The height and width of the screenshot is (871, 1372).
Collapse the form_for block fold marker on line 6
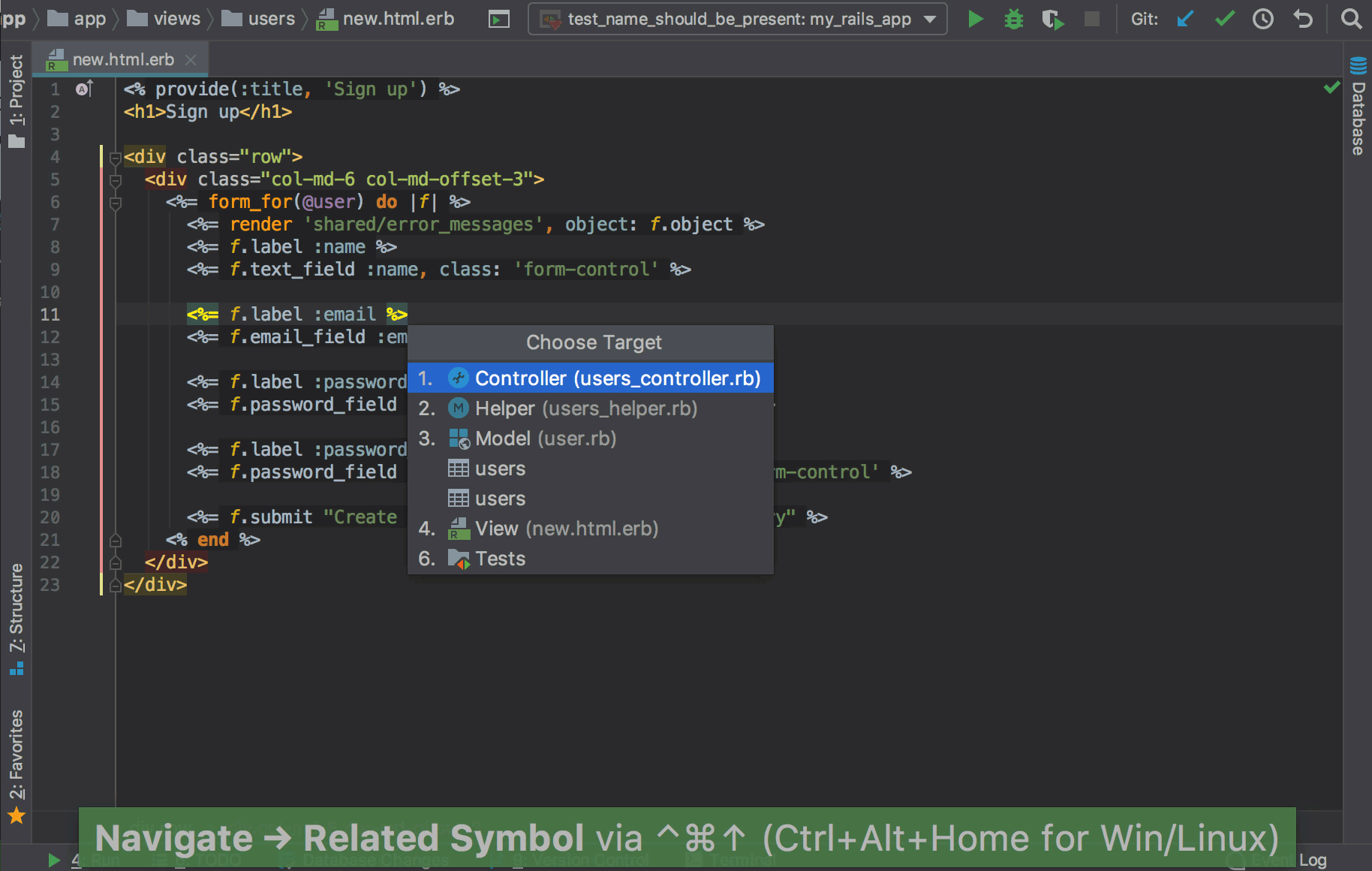pos(116,203)
